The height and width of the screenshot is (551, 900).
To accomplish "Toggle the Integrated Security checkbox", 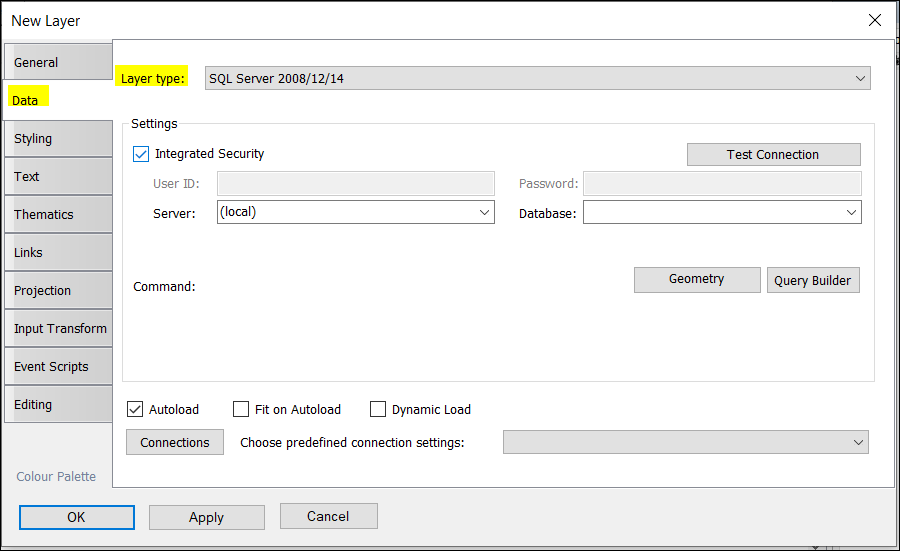I will tap(141, 154).
